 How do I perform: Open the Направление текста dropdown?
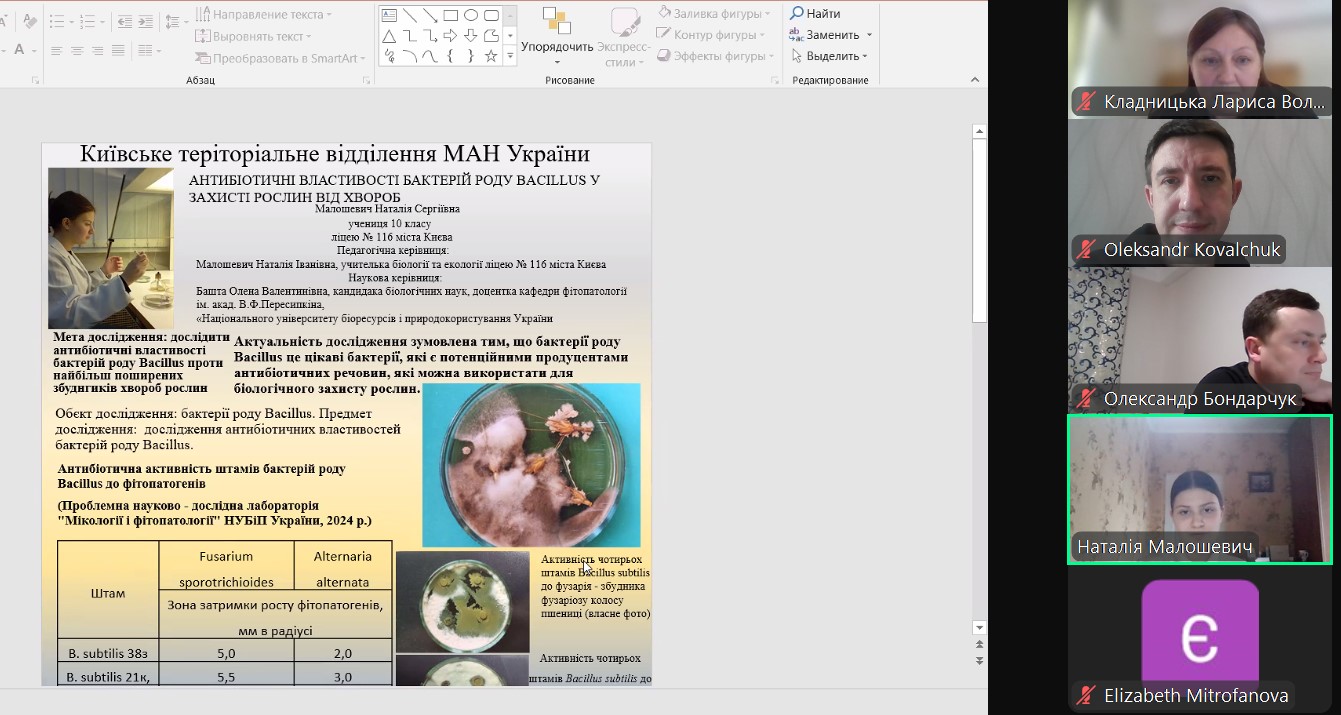point(264,15)
